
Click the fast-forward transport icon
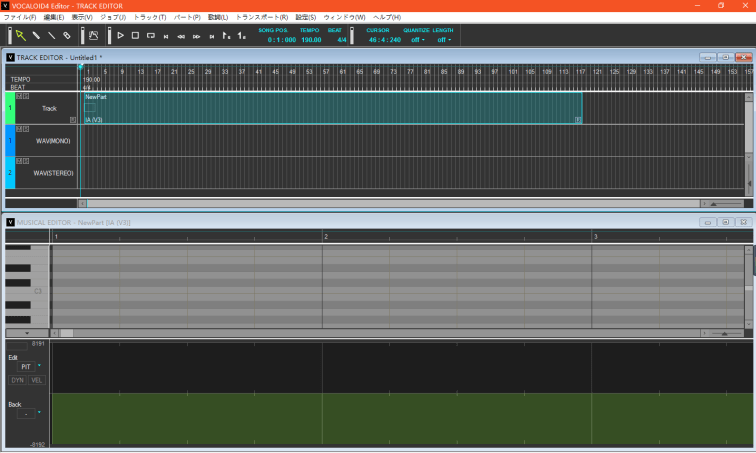[x=196, y=36]
